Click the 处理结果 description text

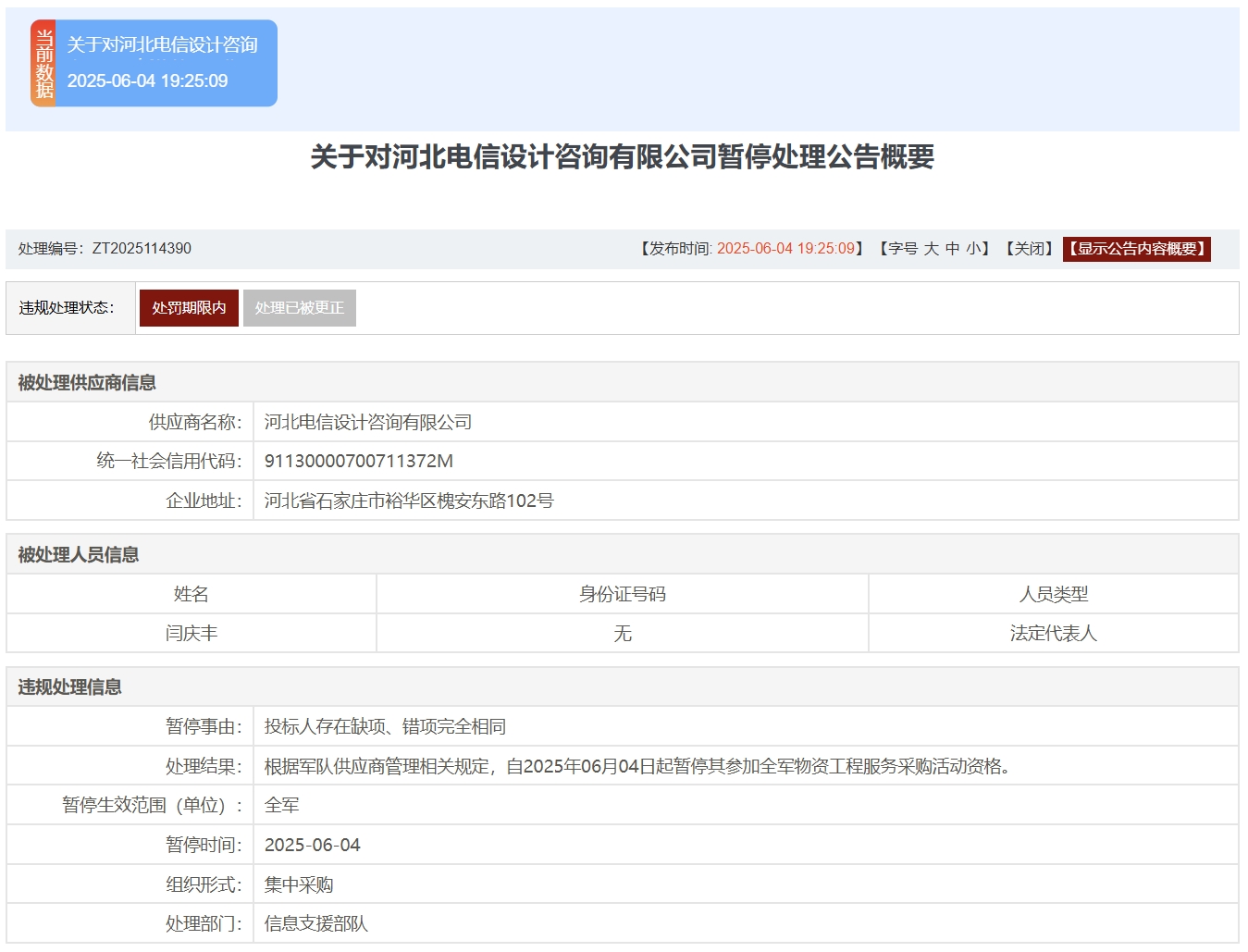point(637,766)
